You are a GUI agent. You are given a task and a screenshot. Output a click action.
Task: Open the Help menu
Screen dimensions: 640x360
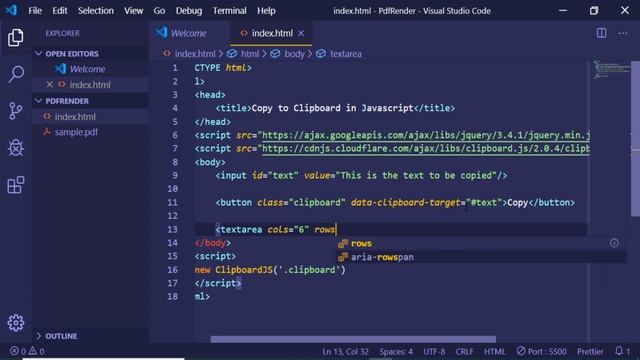(266, 11)
